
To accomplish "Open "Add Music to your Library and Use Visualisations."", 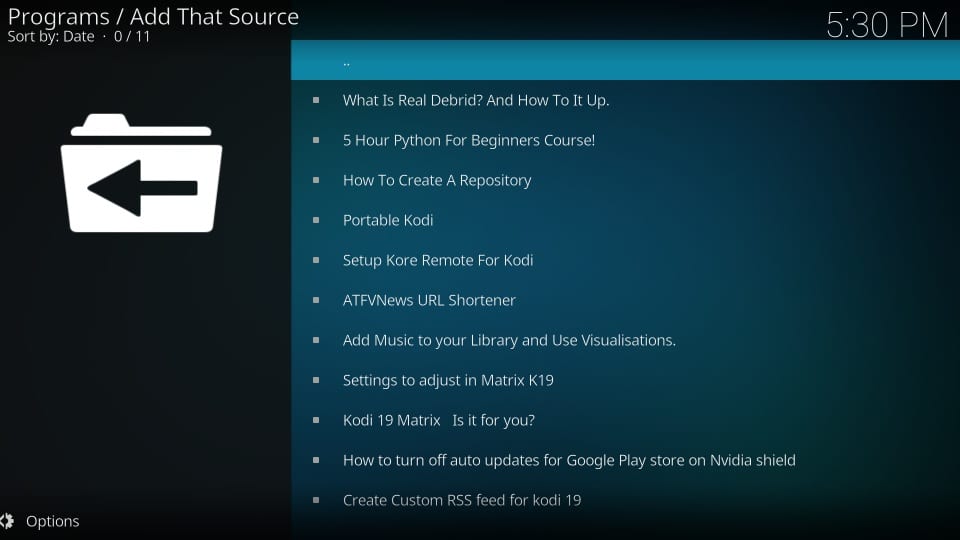I will tap(625, 340).
